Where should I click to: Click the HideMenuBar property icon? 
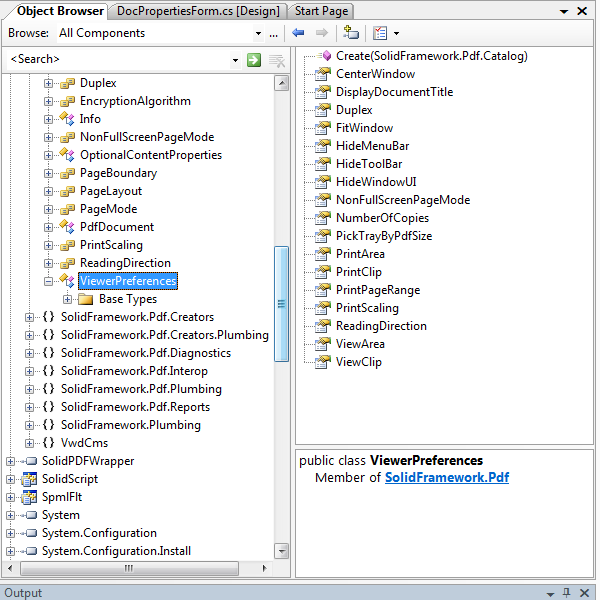[323, 146]
